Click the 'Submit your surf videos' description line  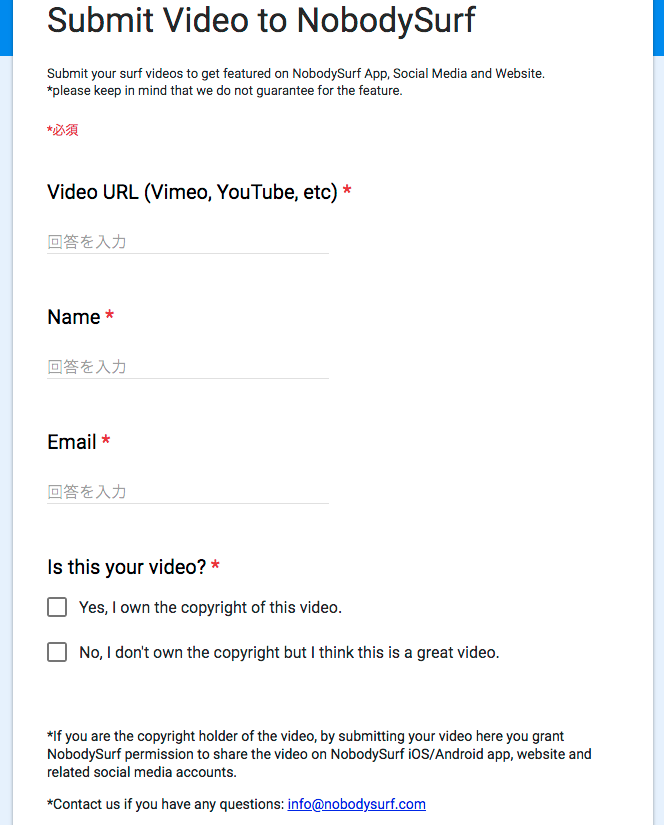pyautogui.click(x=296, y=74)
